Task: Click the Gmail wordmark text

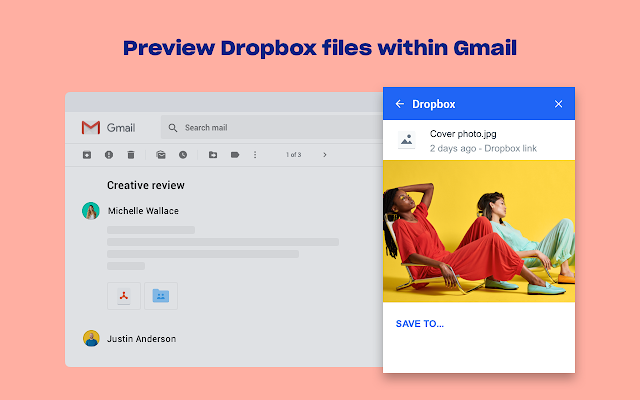Action: tap(121, 128)
